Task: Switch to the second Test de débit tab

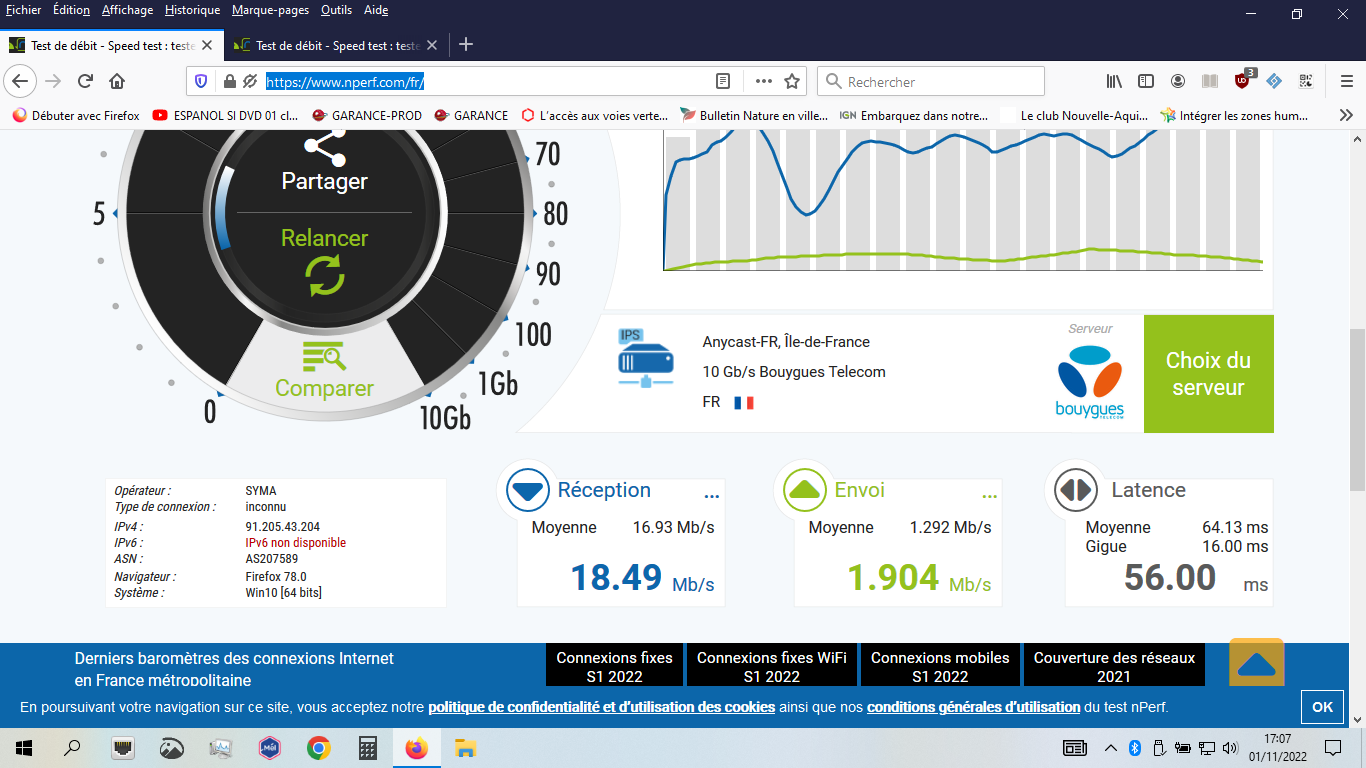Action: [x=337, y=45]
